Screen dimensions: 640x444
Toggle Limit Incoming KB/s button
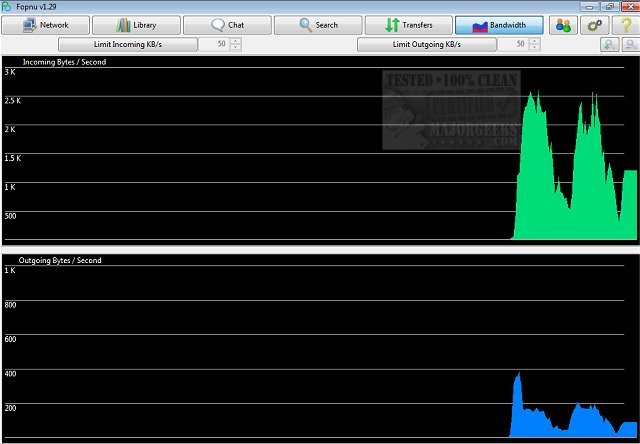(x=128, y=44)
